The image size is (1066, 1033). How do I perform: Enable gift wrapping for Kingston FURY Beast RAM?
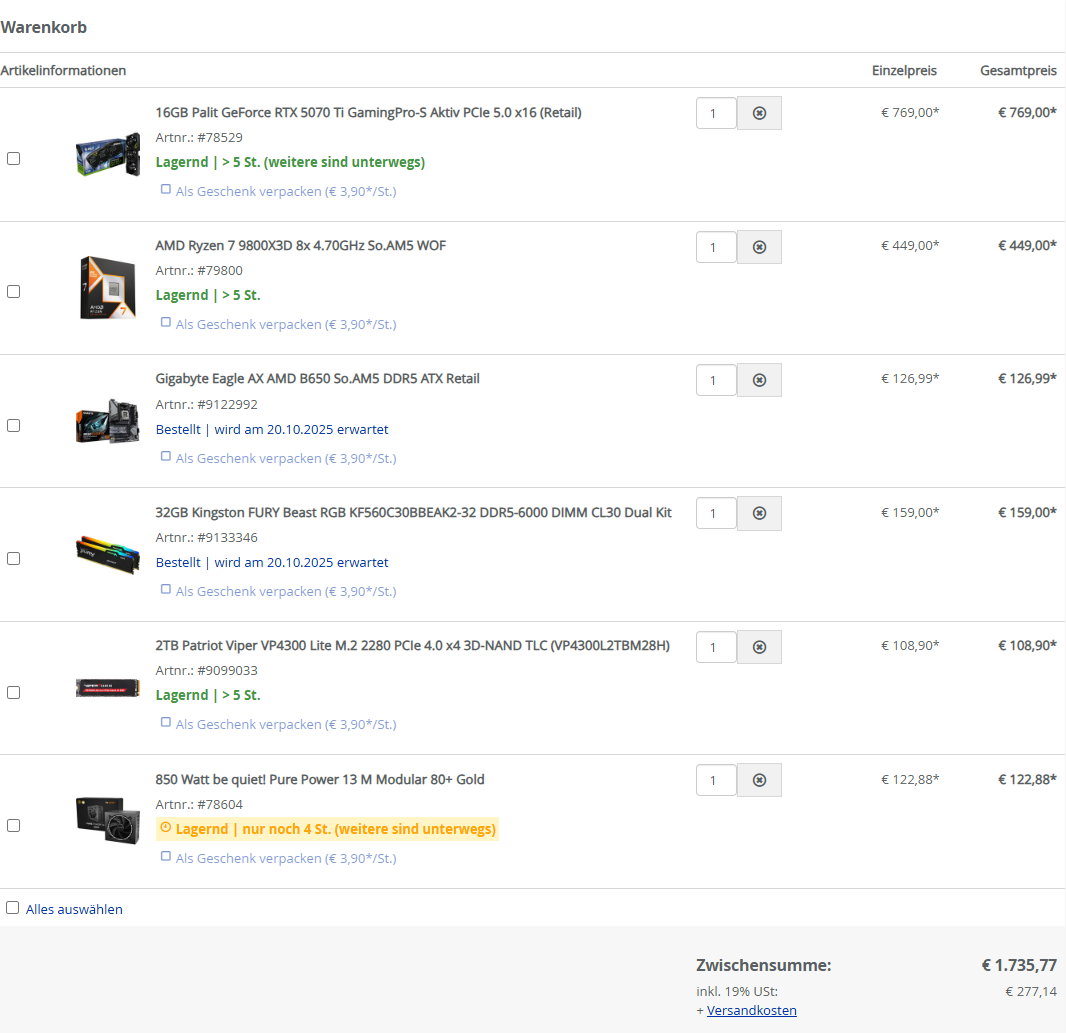pyautogui.click(x=165, y=589)
